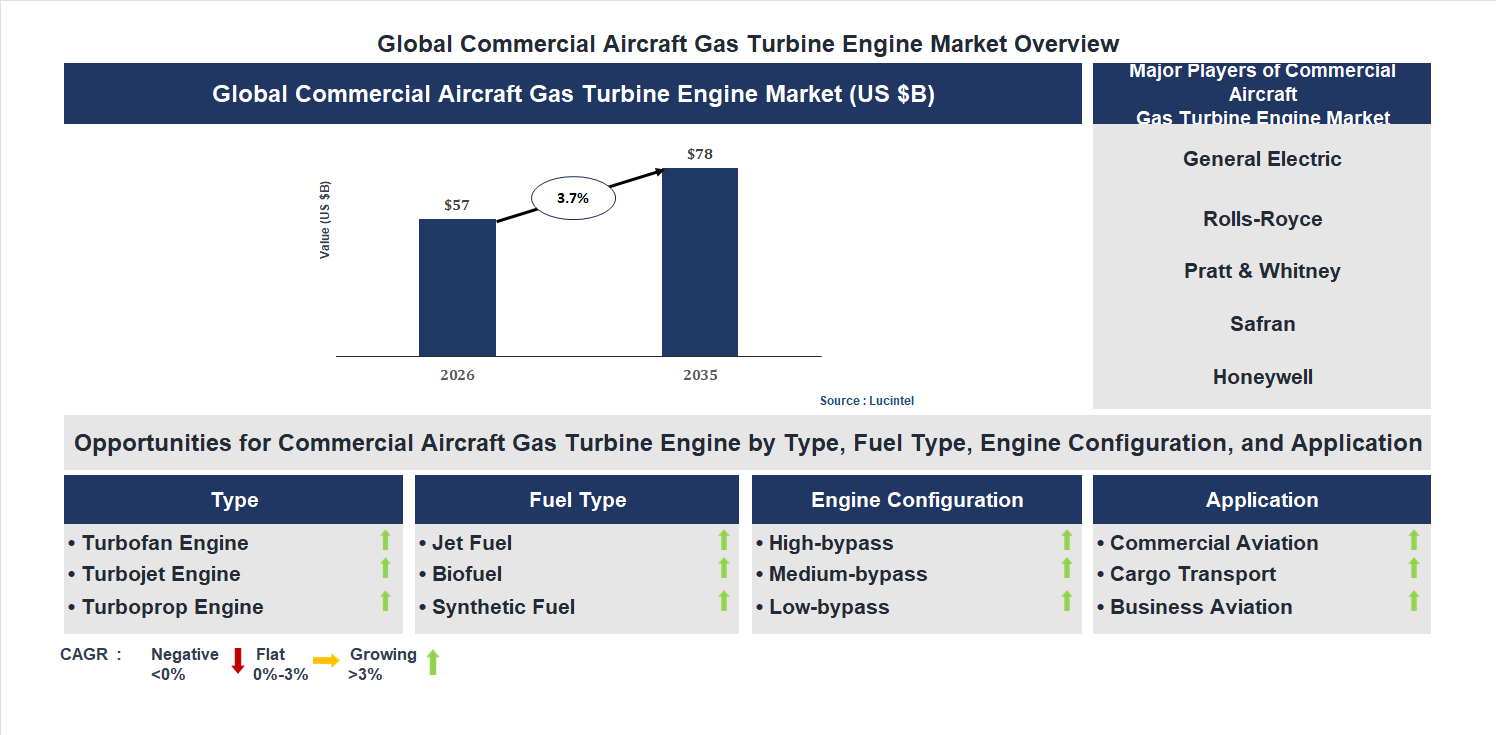The image size is (1496, 735).
Task: Click the $57 bar value label
Action: click(x=457, y=205)
